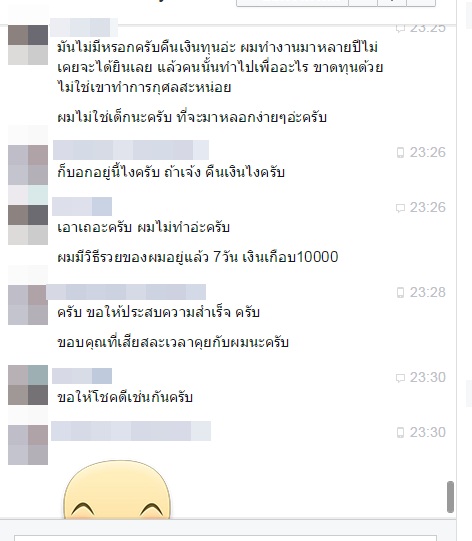The width and height of the screenshot is (472, 541).
Task: Open sender avatar beside the ขอให้โชคดีเช่นกันครับ message
Action: point(28,385)
